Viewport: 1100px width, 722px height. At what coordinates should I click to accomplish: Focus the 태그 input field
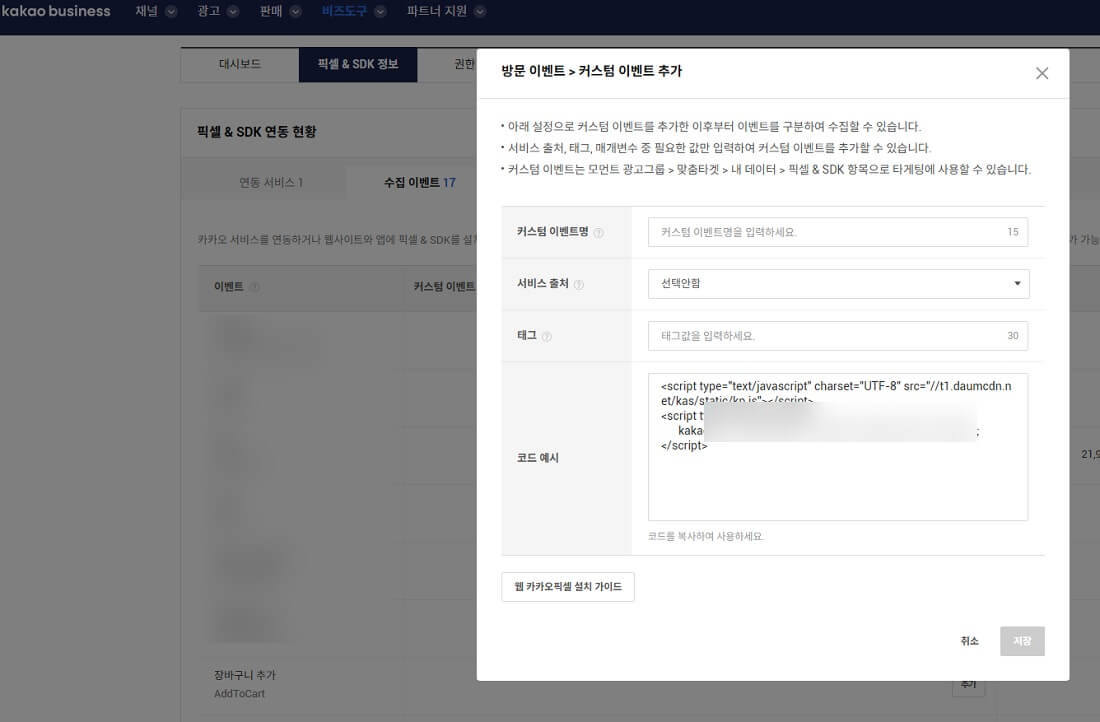tap(838, 336)
